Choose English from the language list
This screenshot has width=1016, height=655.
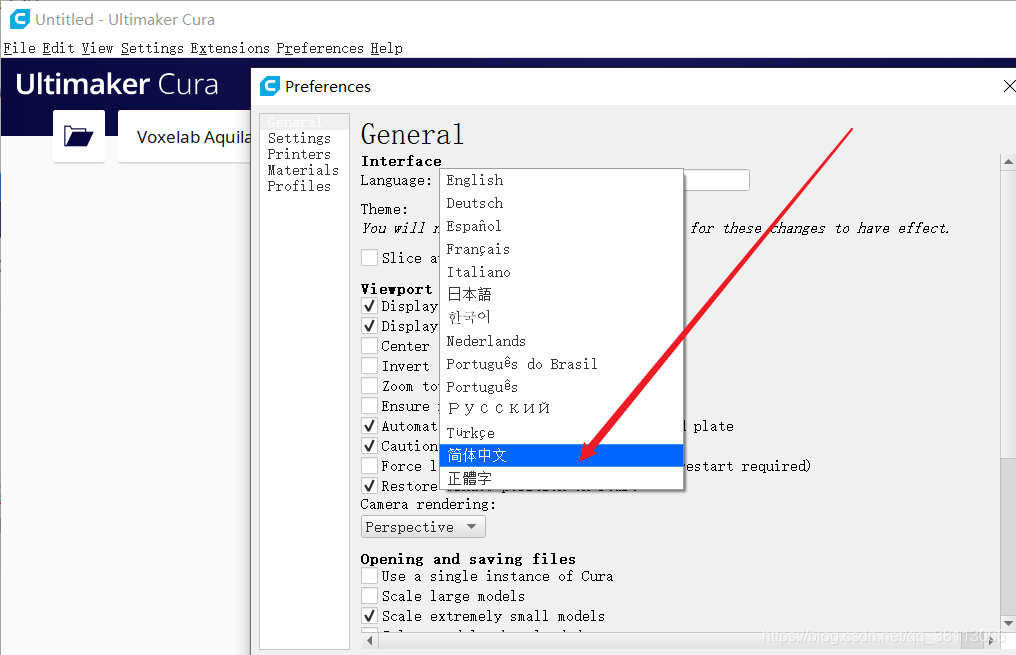pyautogui.click(x=561, y=180)
